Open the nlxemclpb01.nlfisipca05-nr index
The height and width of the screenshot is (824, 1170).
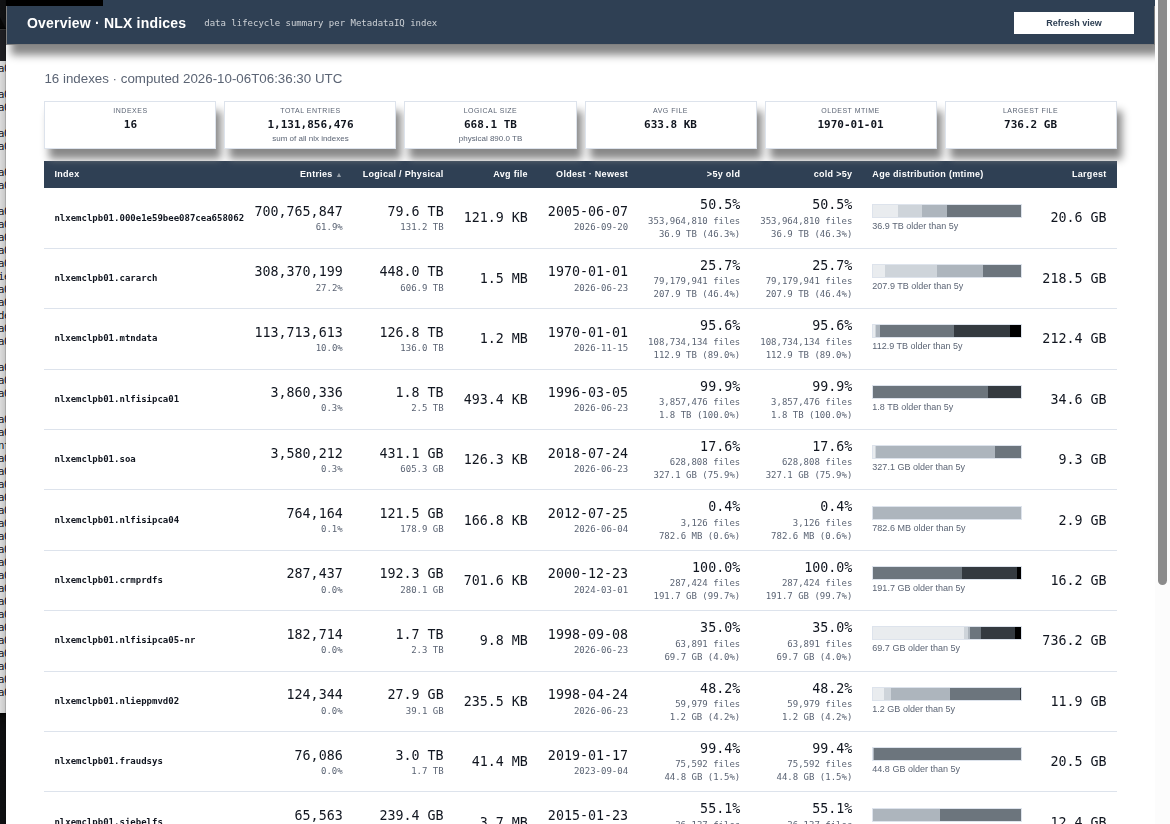[125, 640]
